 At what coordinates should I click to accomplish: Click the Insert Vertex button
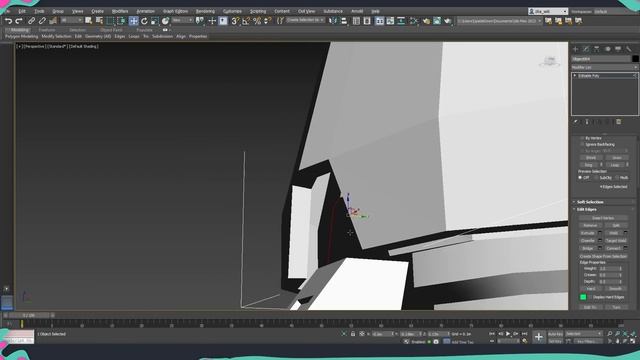click(603, 218)
